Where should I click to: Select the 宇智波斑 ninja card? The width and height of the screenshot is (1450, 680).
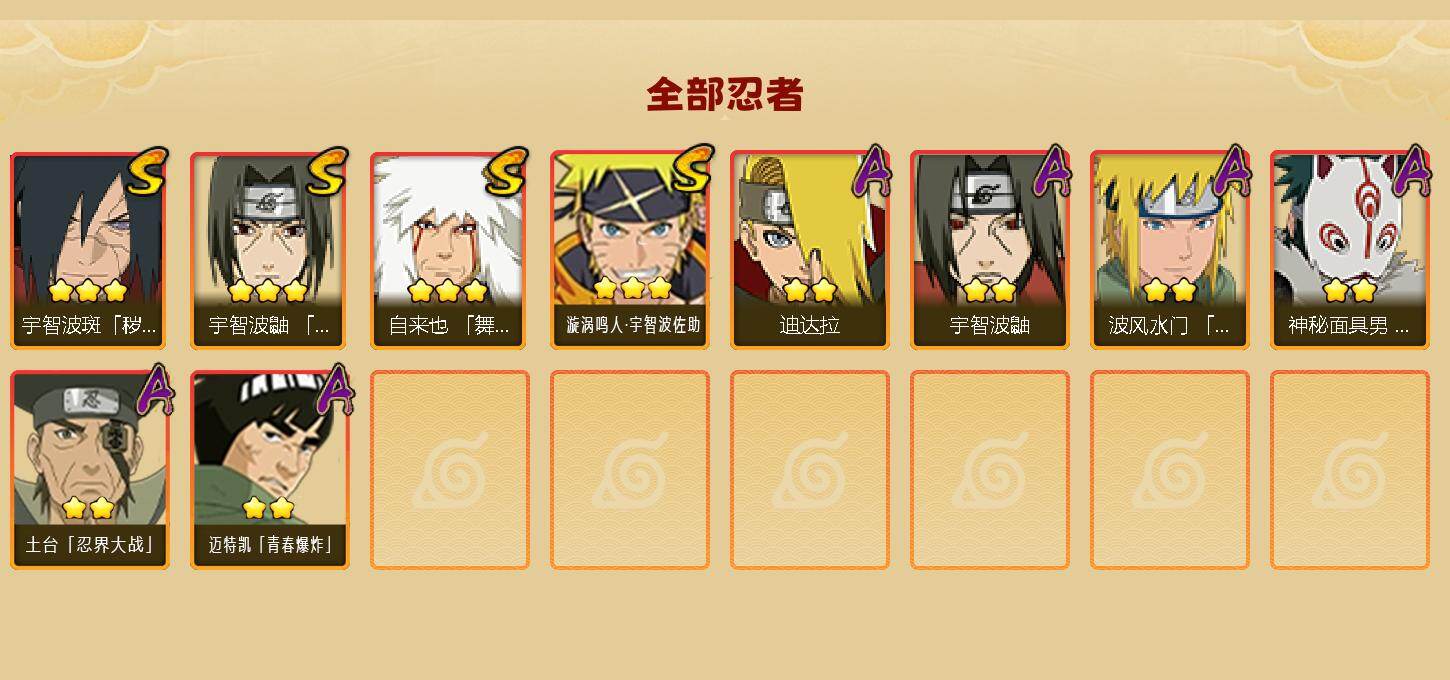coord(88,250)
